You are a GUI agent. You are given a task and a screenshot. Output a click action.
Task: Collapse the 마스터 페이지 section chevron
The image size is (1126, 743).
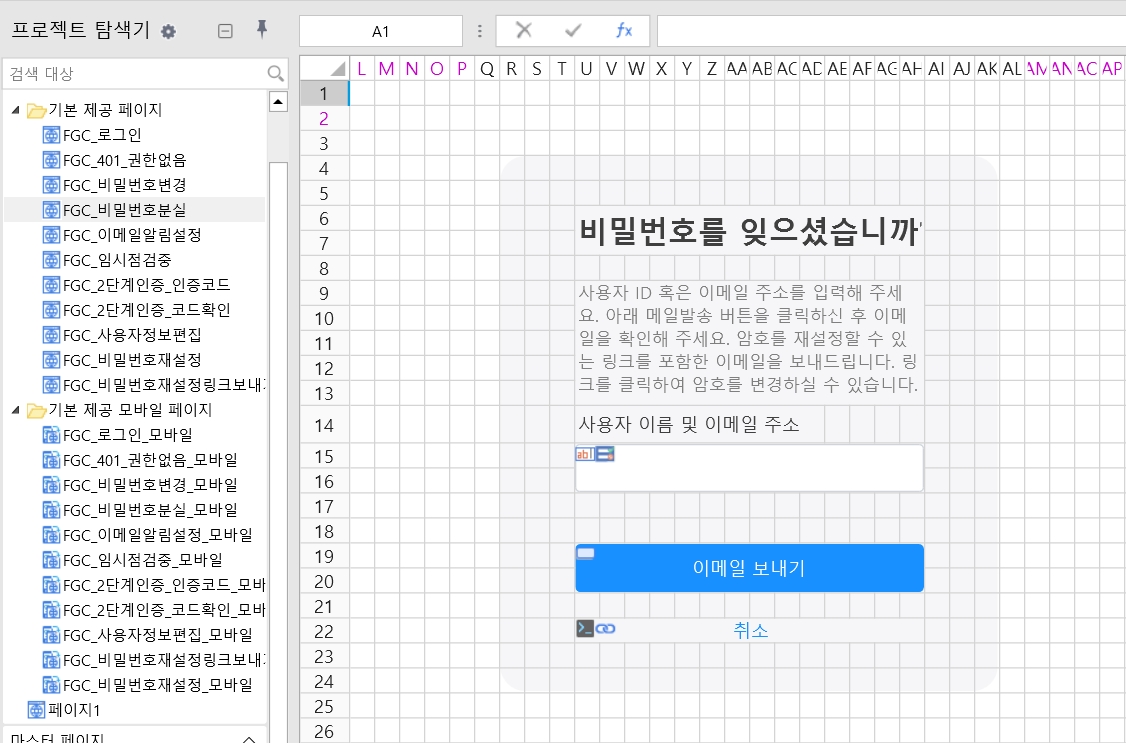tap(250, 738)
